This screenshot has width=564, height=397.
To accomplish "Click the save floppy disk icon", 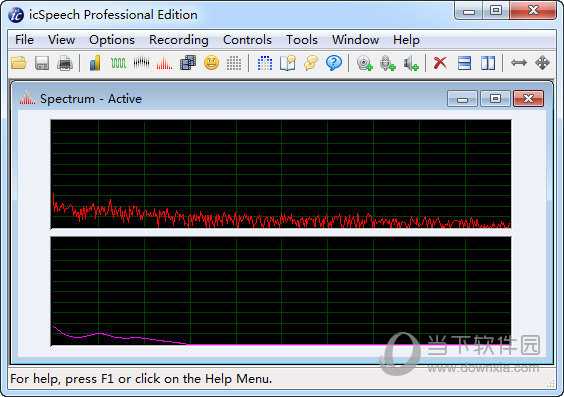I will tap(42, 63).
